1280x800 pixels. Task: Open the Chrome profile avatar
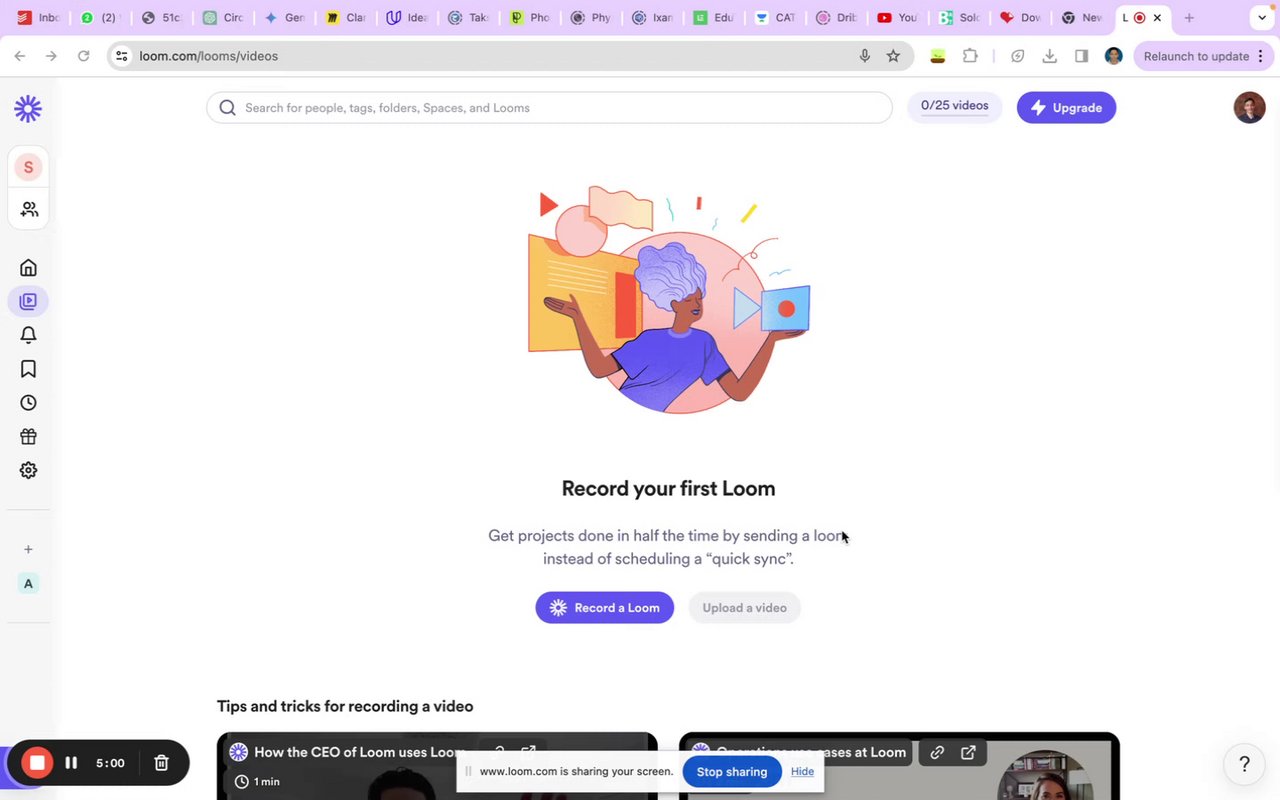click(1113, 56)
